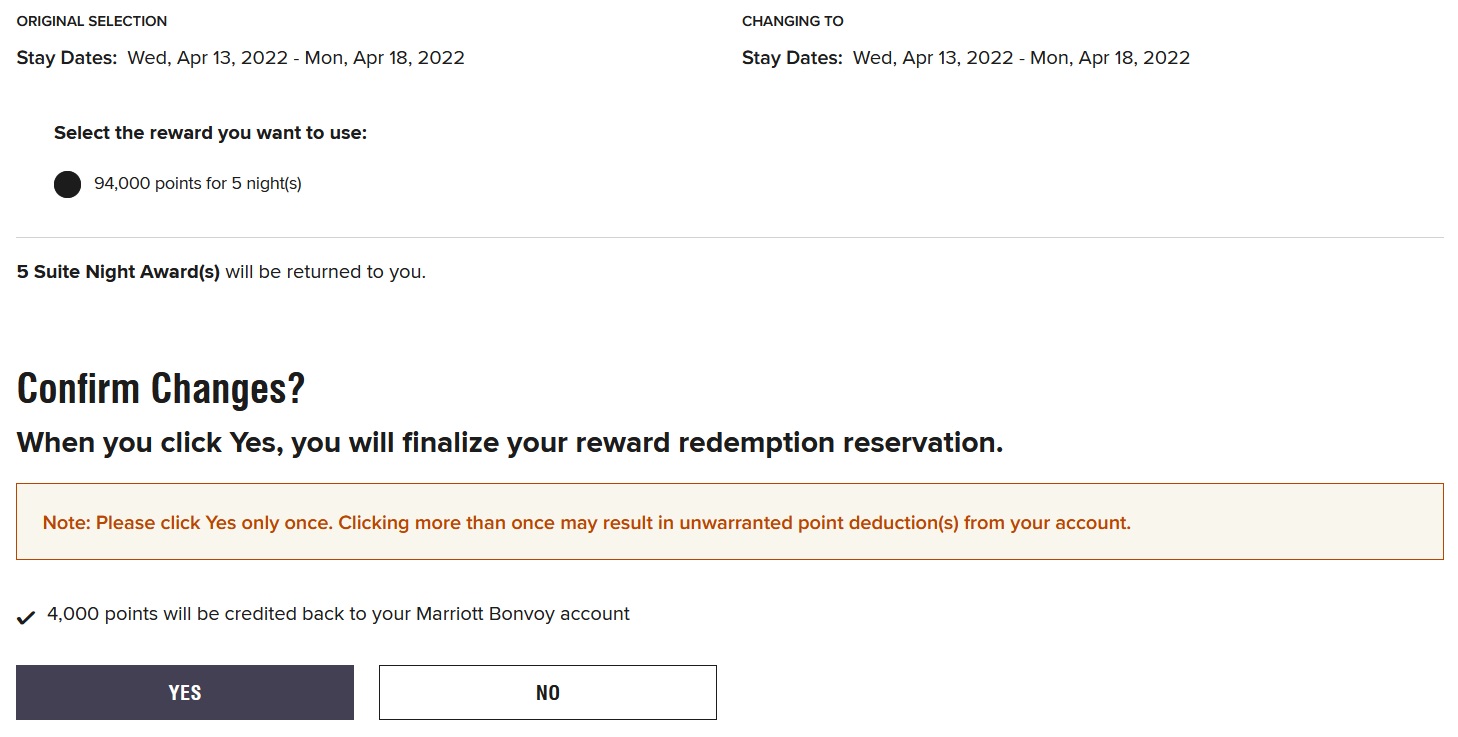1458x737 pixels.
Task: Click the "Marriott Bonvoy account" text
Action: click(523, 614)
